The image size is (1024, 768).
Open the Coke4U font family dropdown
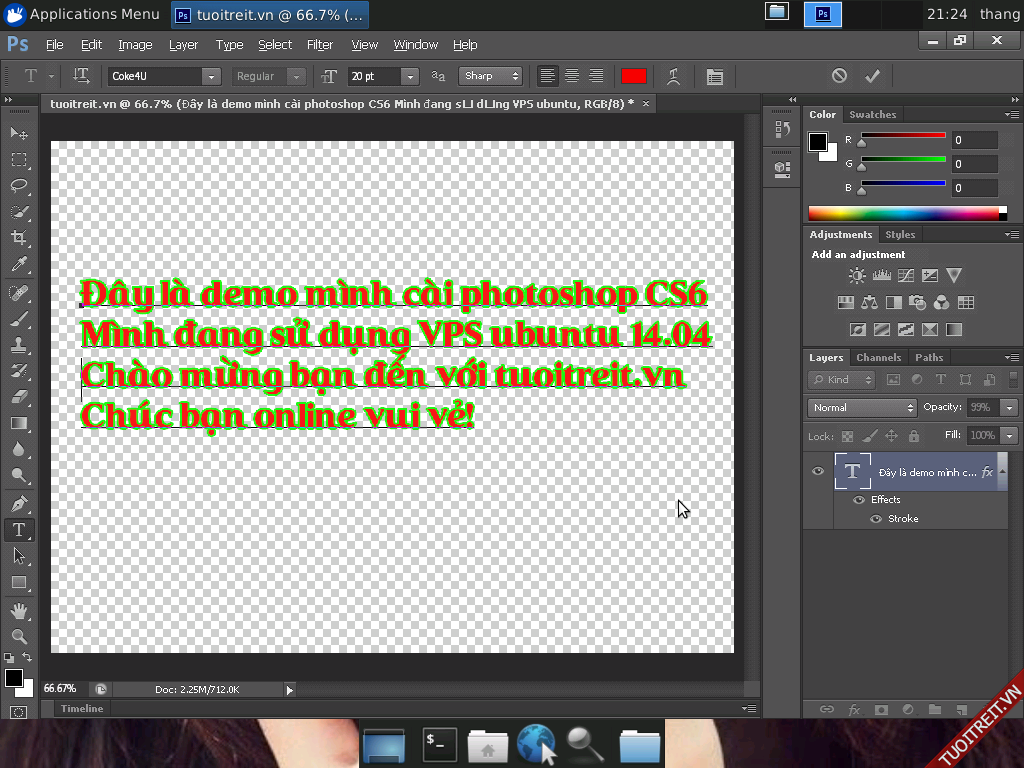coord(210,76)
